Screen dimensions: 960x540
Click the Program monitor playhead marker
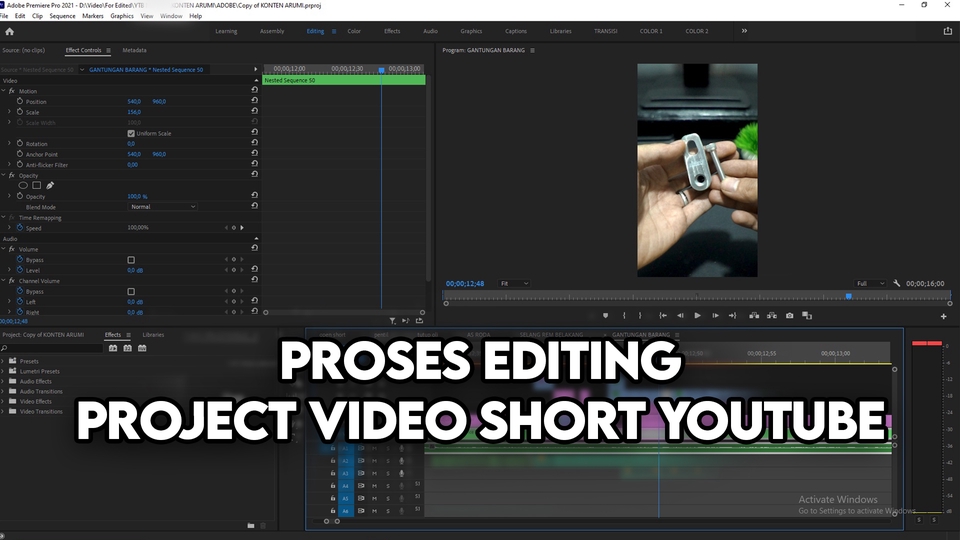[849, 296]
